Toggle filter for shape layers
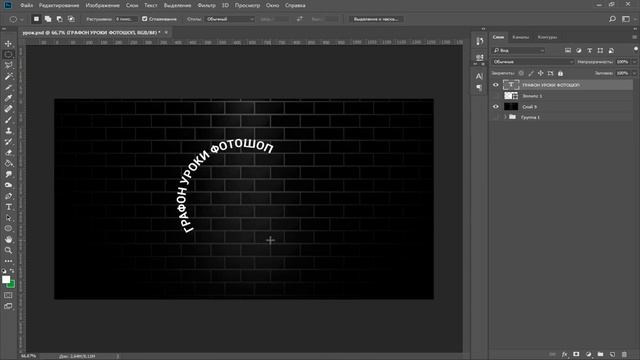 (600, 50)
